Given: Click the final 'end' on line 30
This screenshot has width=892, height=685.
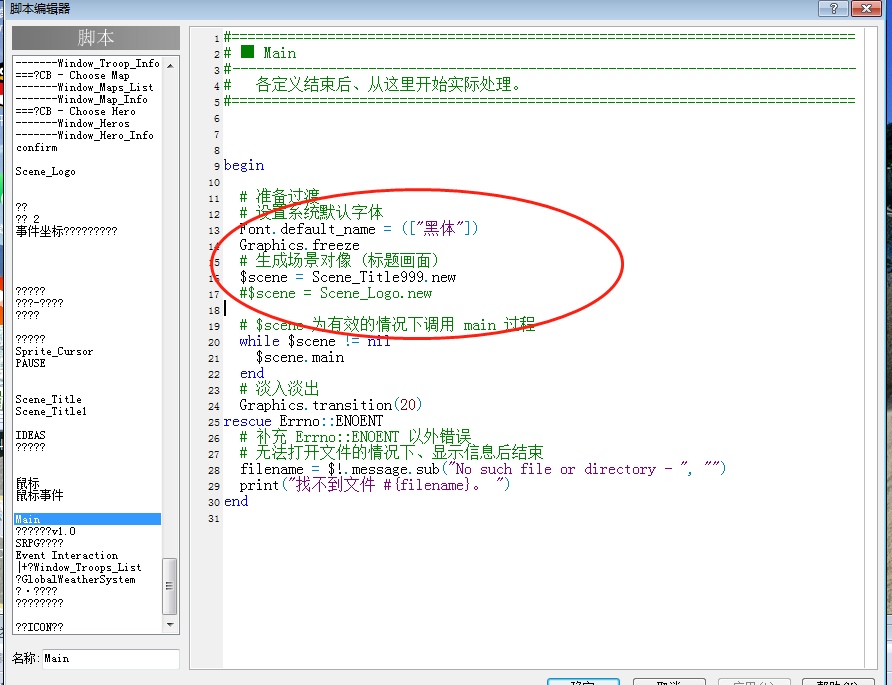Looking at the screenshot, I should 236,501.
